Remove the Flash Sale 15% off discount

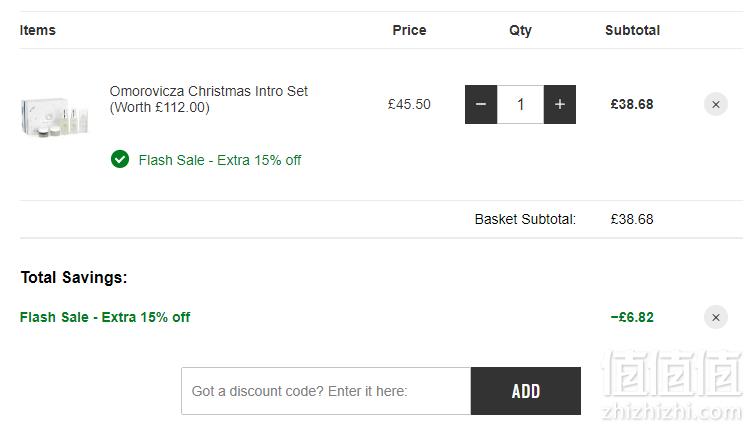click(x=716, y=317)
